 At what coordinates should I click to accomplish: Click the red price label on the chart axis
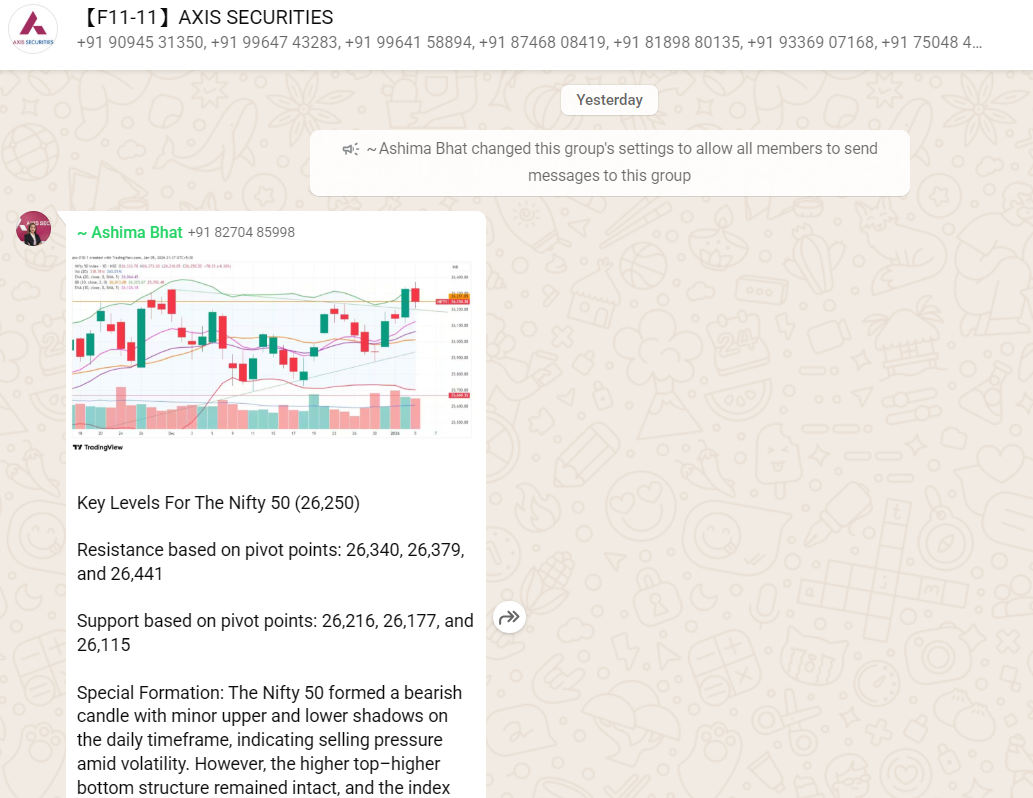tap(461, 298)
